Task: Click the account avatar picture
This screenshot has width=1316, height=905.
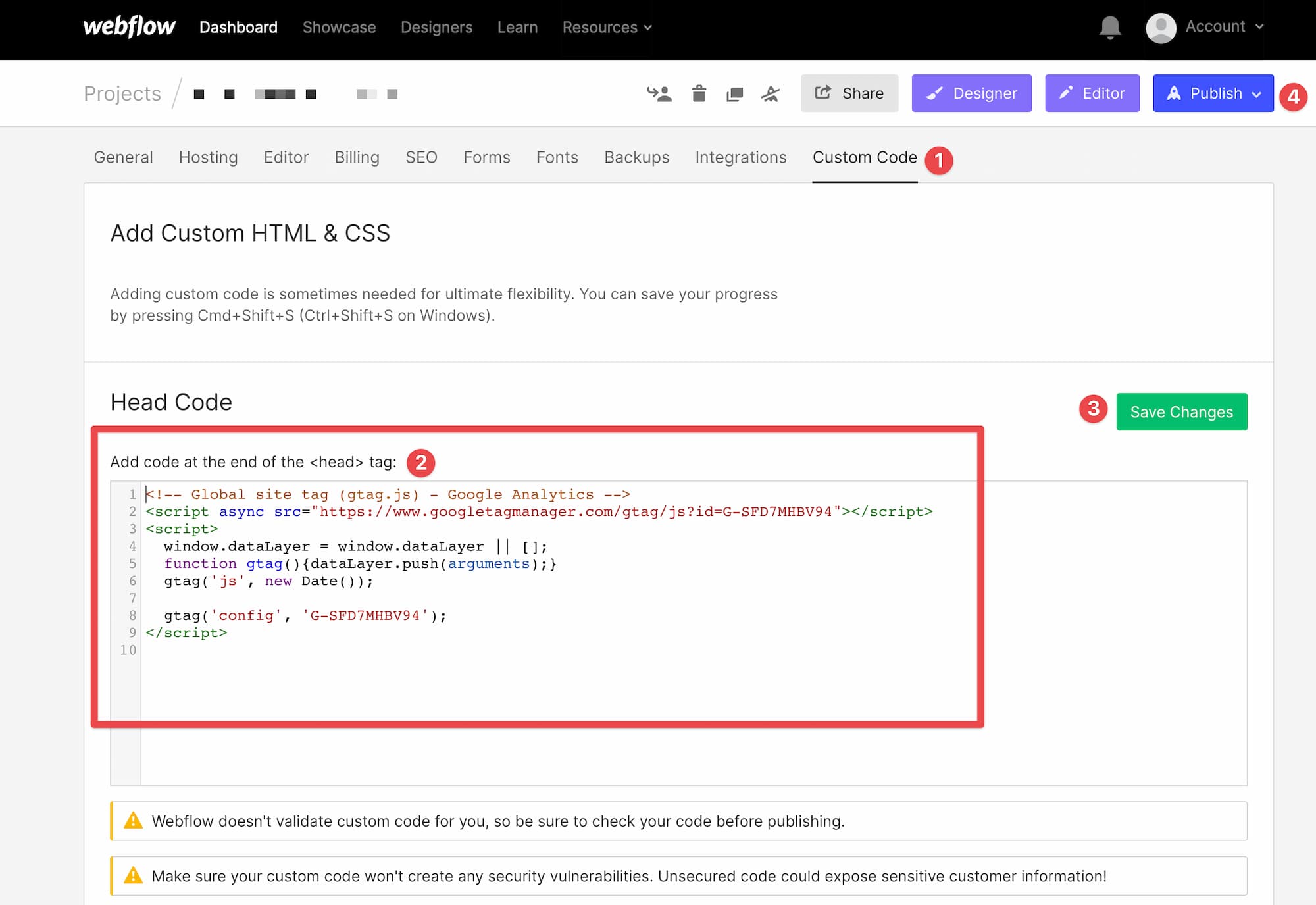Action: (1161, 28)
